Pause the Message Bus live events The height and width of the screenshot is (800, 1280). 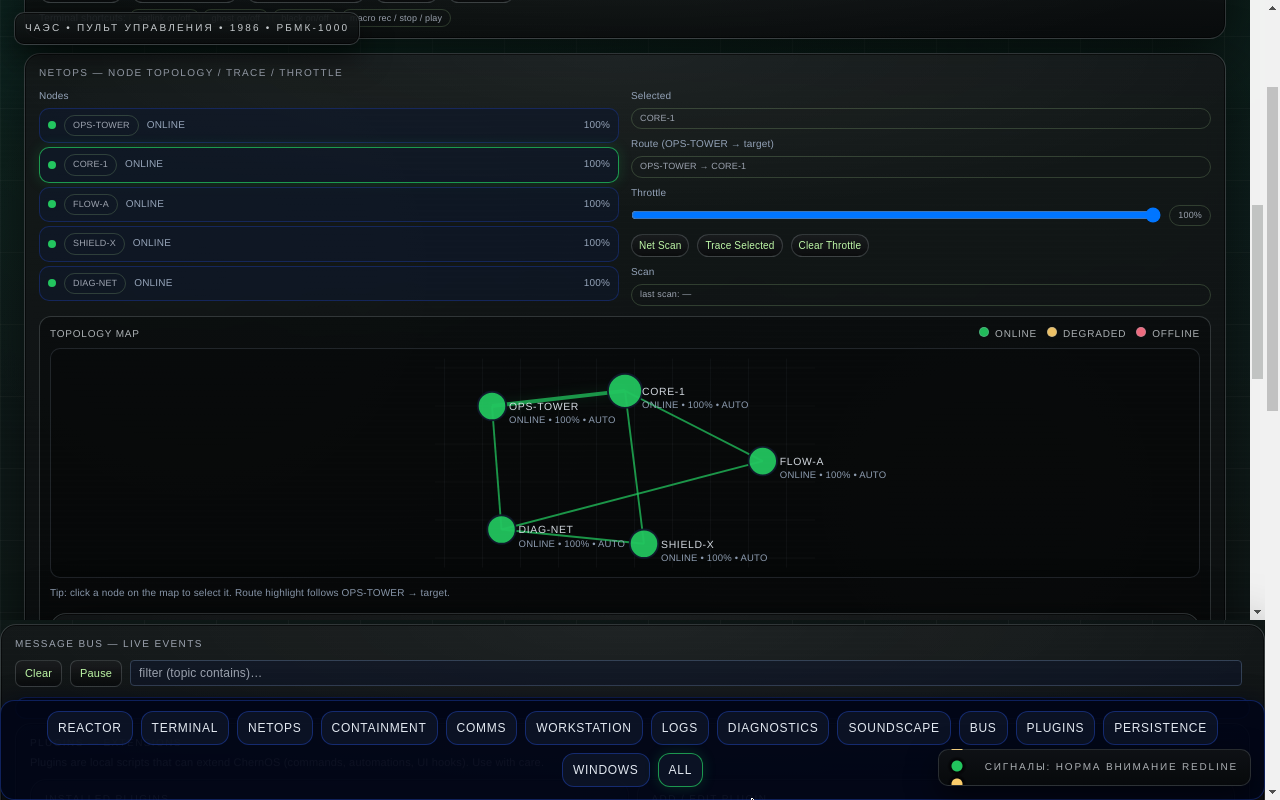tap(95, 673)
